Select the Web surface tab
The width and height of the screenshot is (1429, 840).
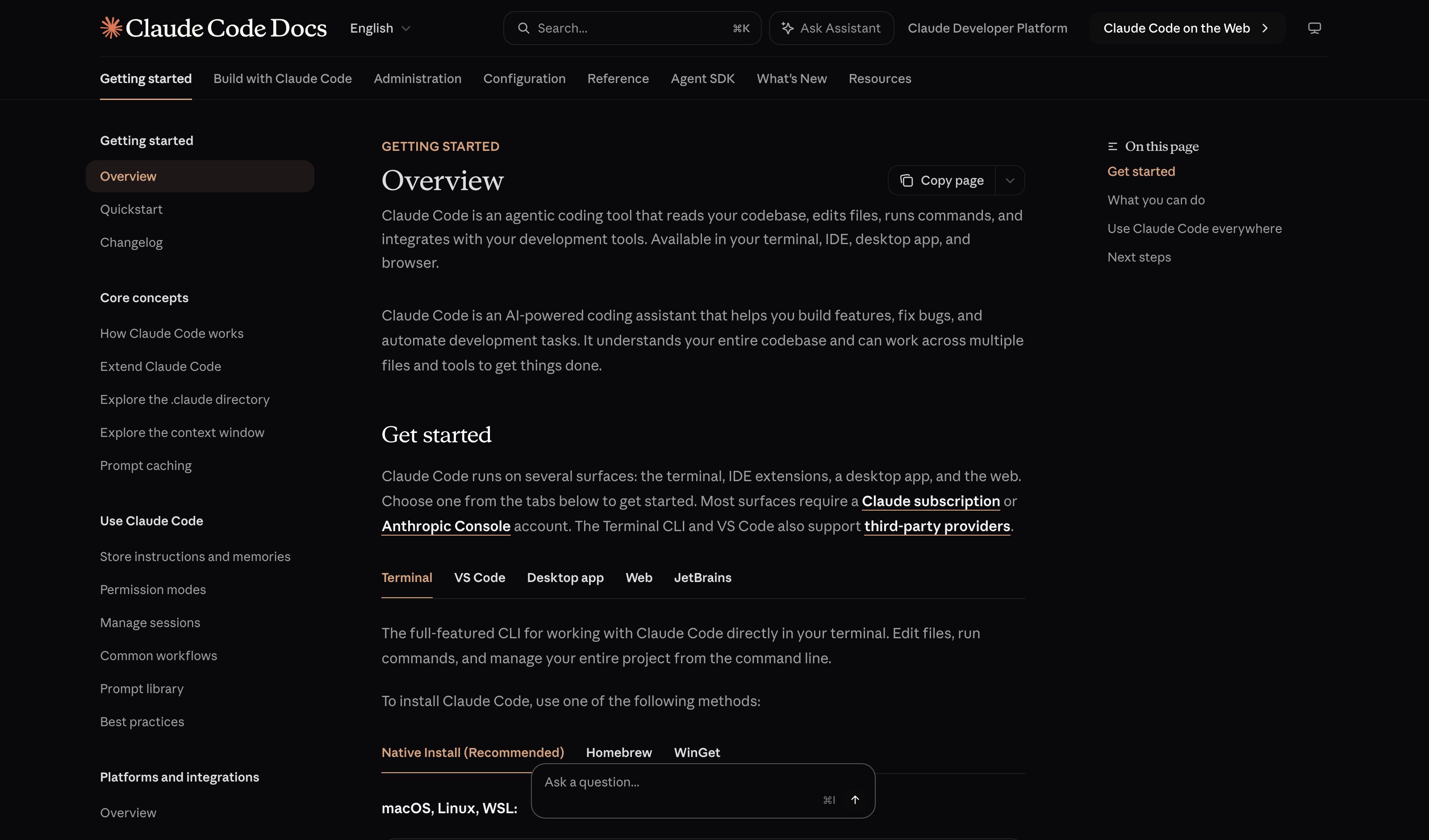(x=639, y=577)
